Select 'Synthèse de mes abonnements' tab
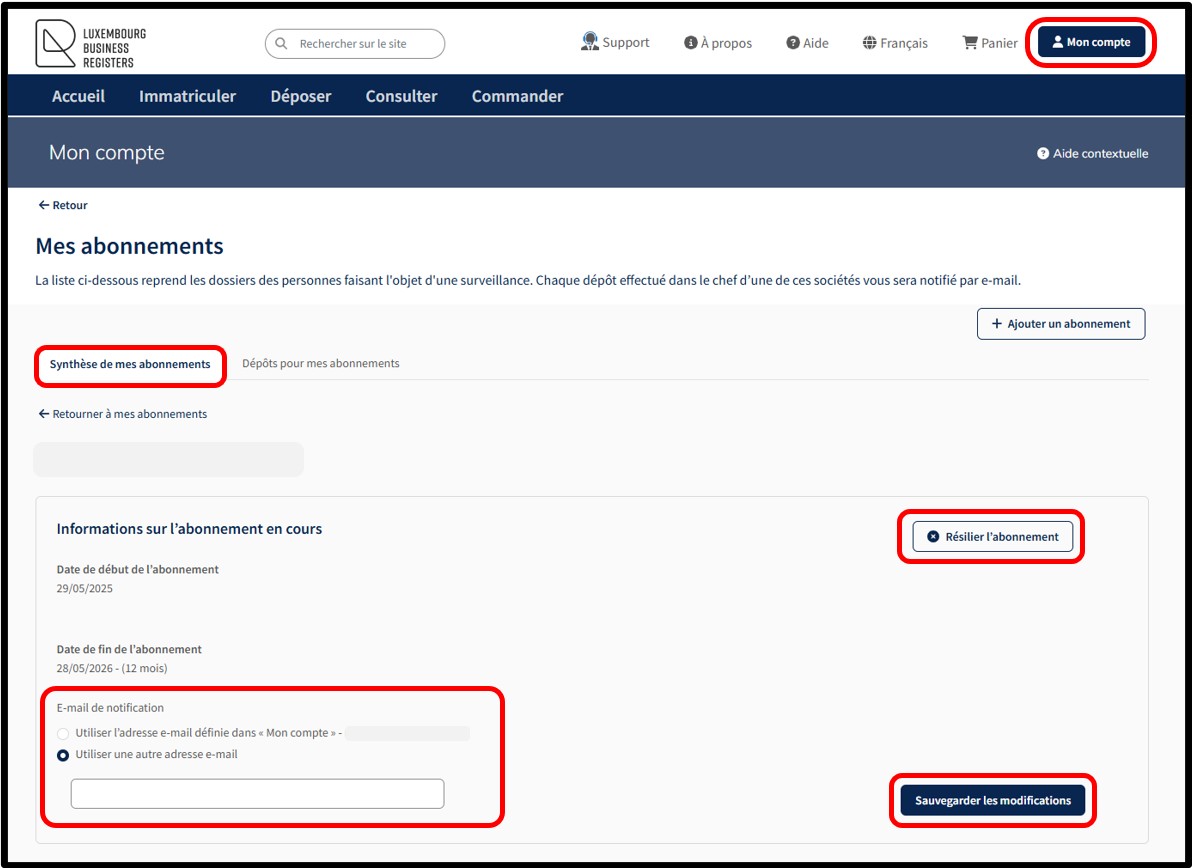 (130, 364)
